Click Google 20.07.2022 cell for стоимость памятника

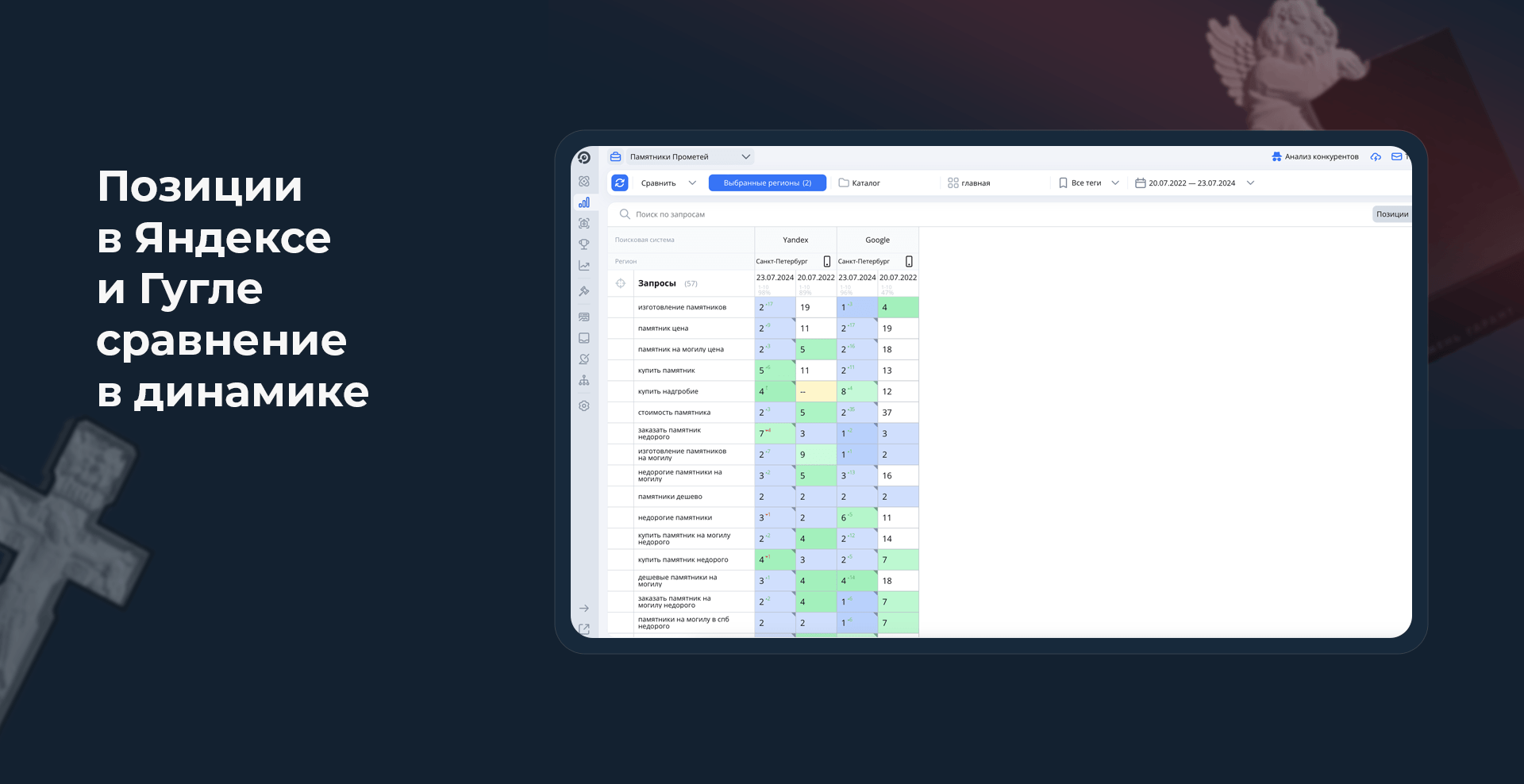[x=898, y=413]
